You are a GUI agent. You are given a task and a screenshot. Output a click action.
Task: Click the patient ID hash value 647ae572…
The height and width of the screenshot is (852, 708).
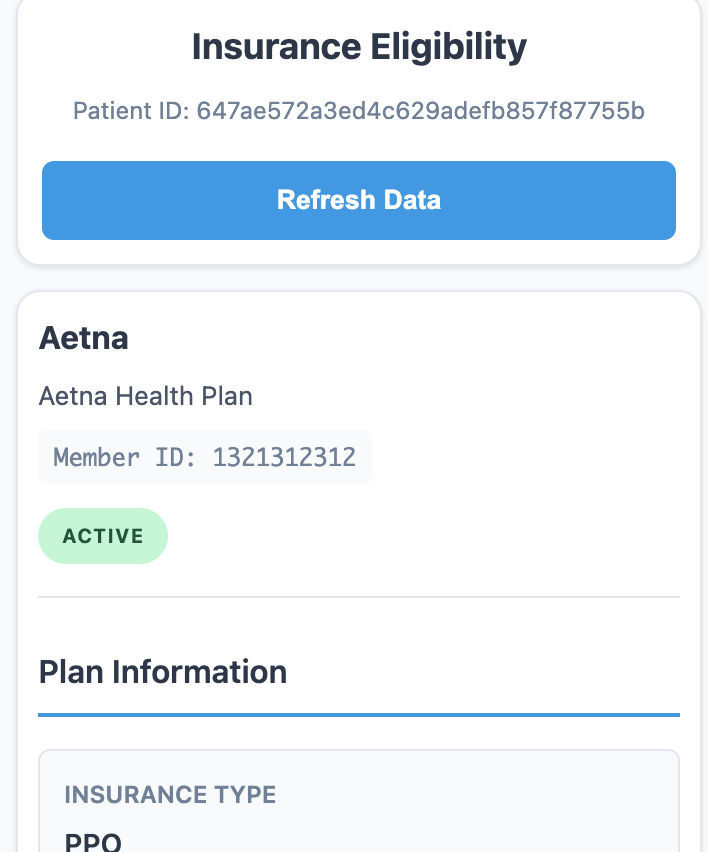click(x=420, y=111)
